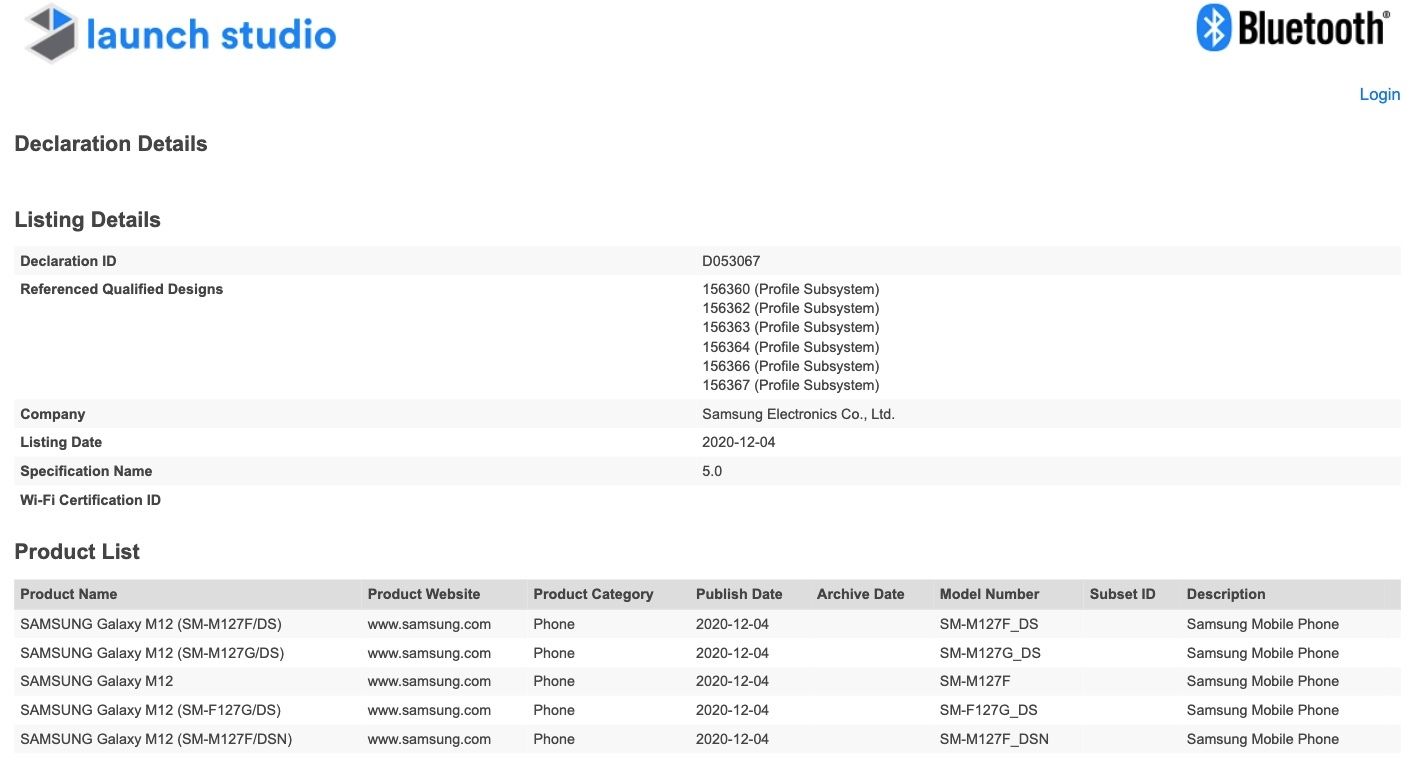This screenshot has width=1415, height=782.
Task: Click the Bluetooth logo icon
Action: [1213, 28]
